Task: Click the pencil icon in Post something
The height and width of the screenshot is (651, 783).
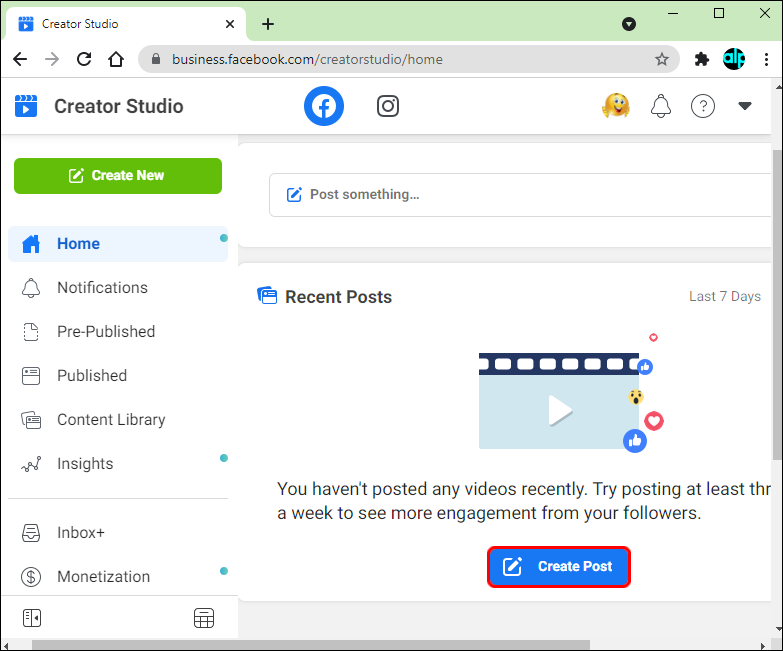Action: pyautogui.click(x=294, y=195)
